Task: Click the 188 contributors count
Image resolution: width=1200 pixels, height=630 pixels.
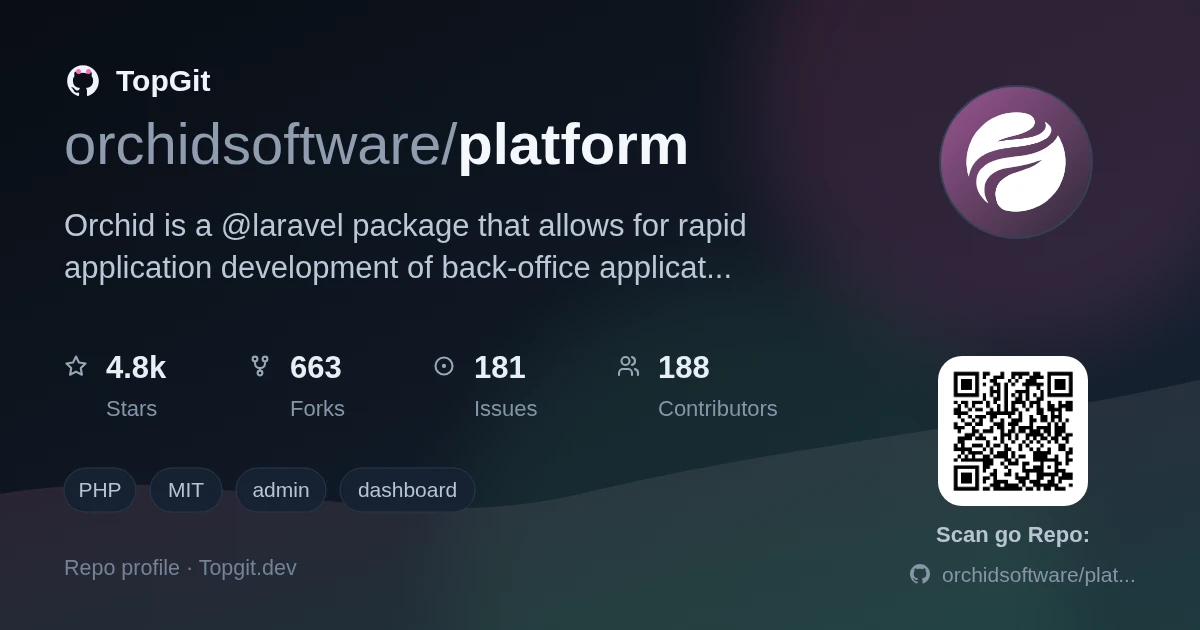Action: pos(684,367)
